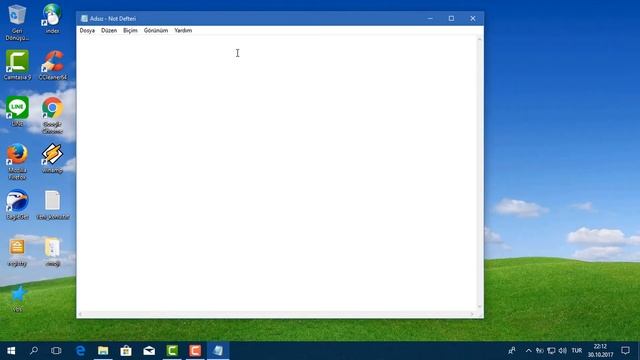Minimize the Not Defteri window
The image size is (640, 360).
click(x=430, y=18)
